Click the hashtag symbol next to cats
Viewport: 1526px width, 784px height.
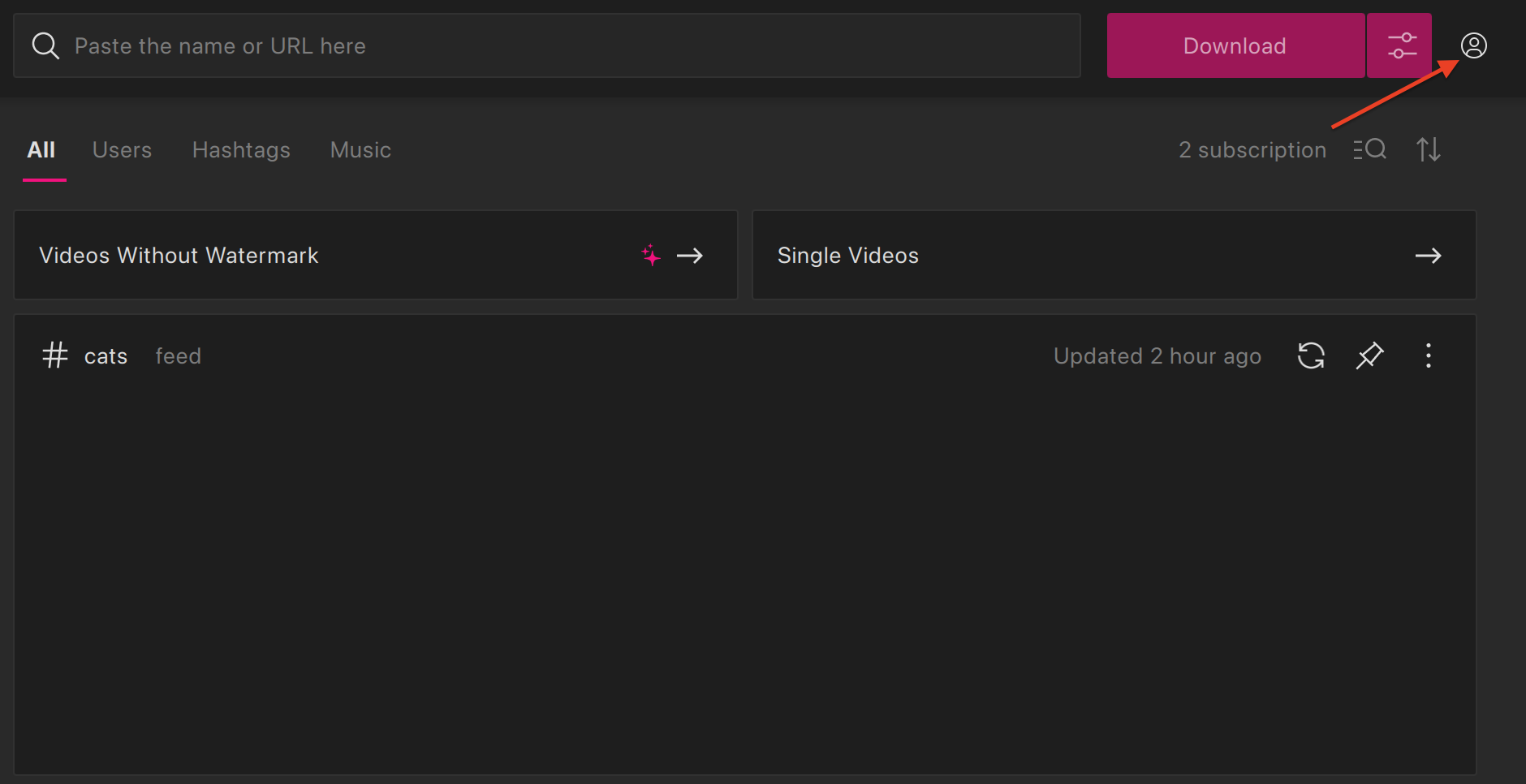pyautogui.click(x=54, y=355)
